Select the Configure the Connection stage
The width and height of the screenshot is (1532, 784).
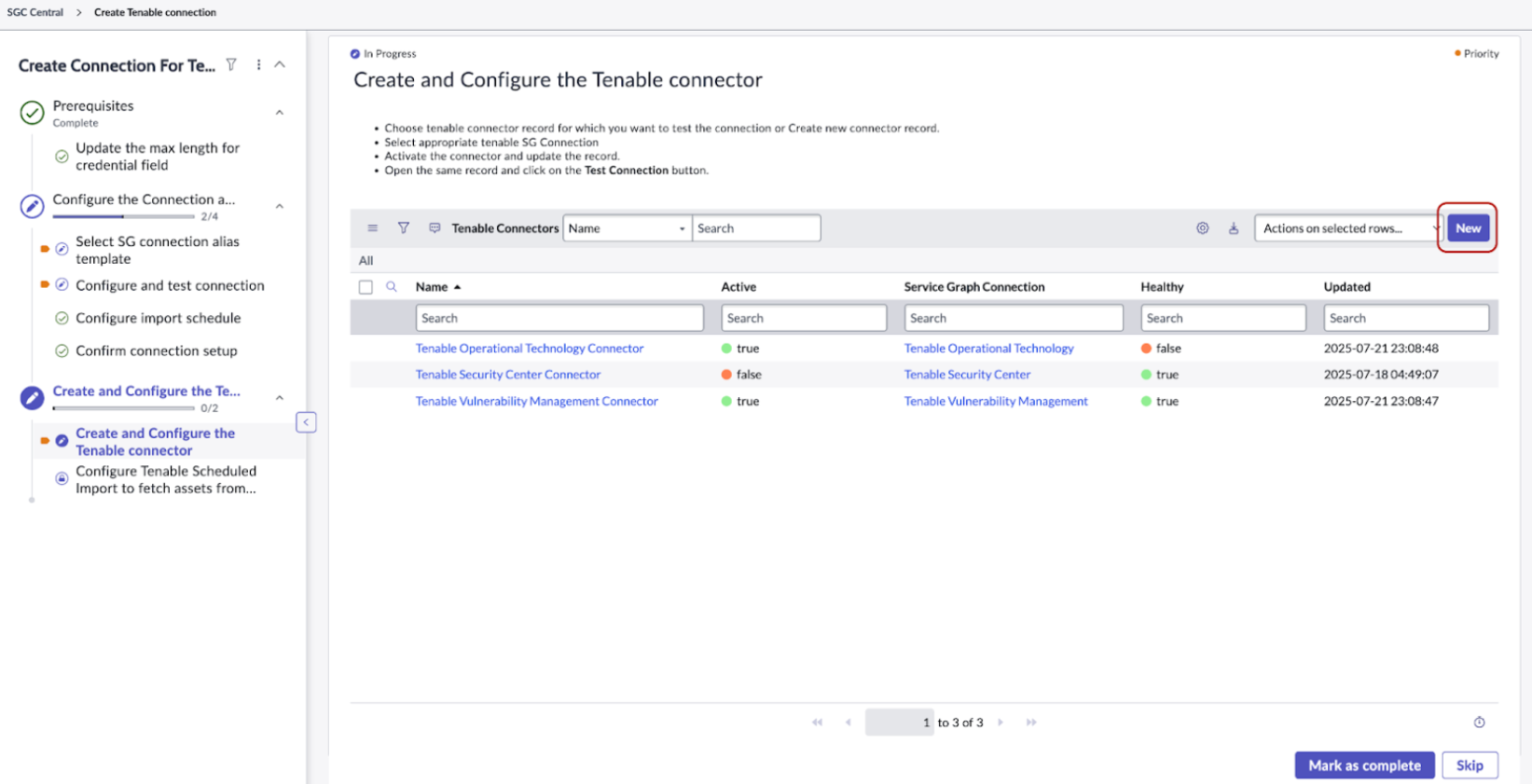pyautogui.click(x=144, y=199)
